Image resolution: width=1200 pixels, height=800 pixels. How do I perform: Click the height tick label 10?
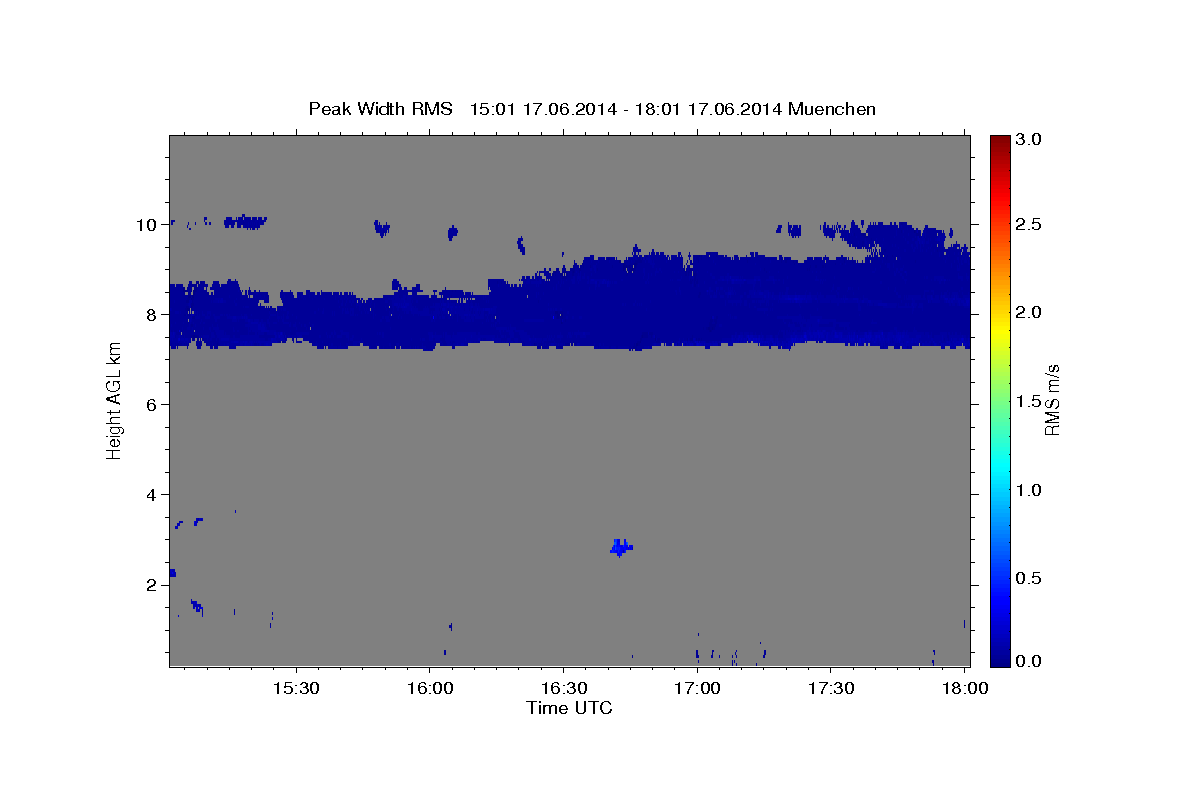(146, 225)
